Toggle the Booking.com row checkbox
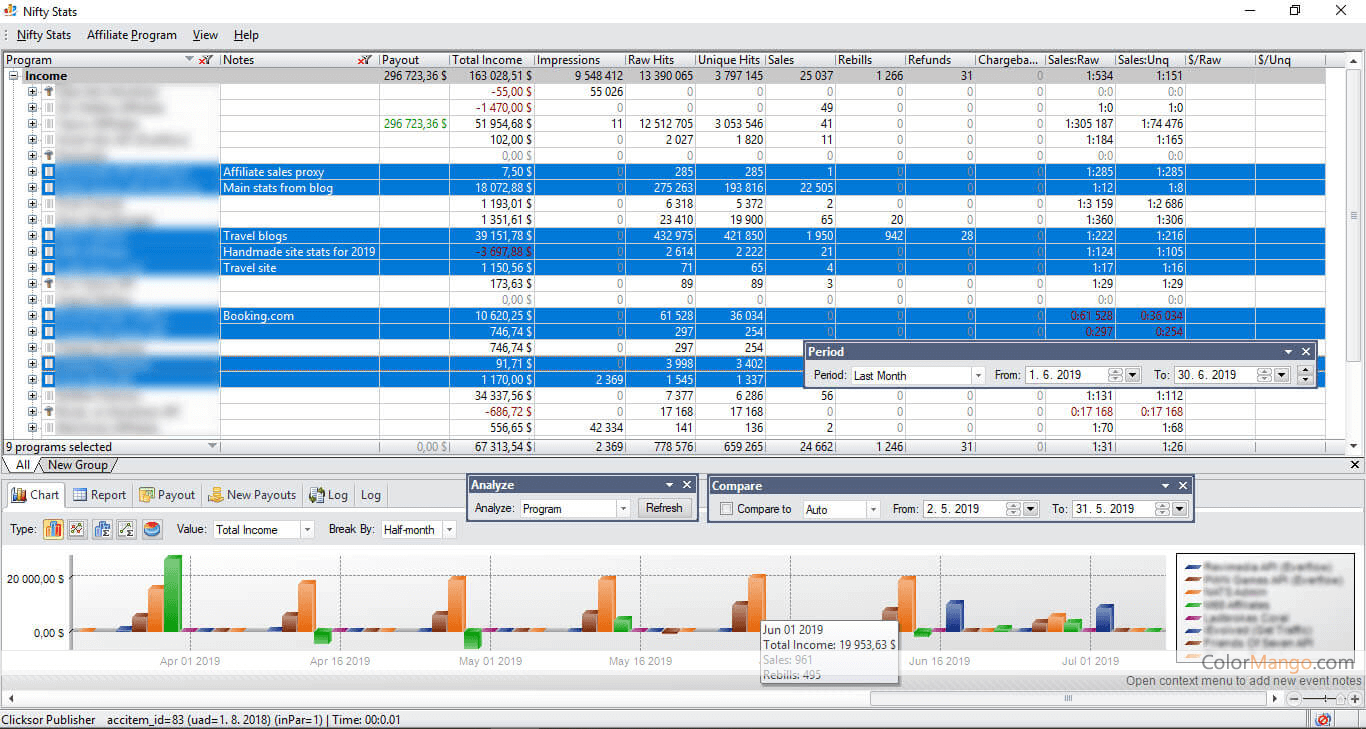The height and width of the screenshot is (729, 1366). [x=49, y=316]
